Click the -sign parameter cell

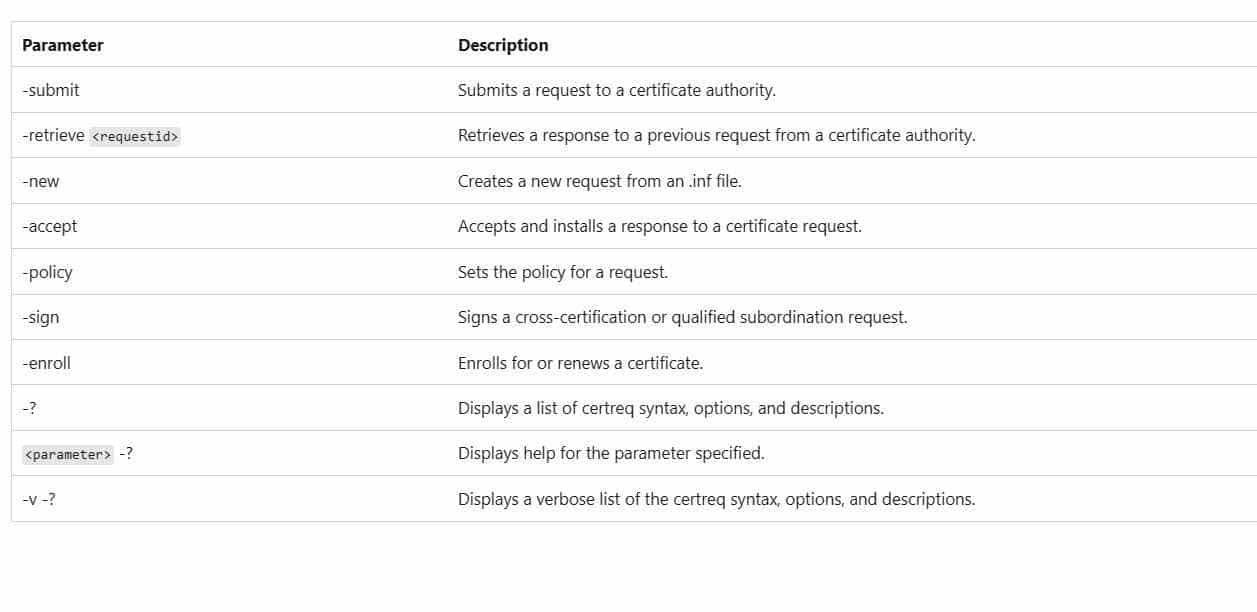[x=41, y=317]
